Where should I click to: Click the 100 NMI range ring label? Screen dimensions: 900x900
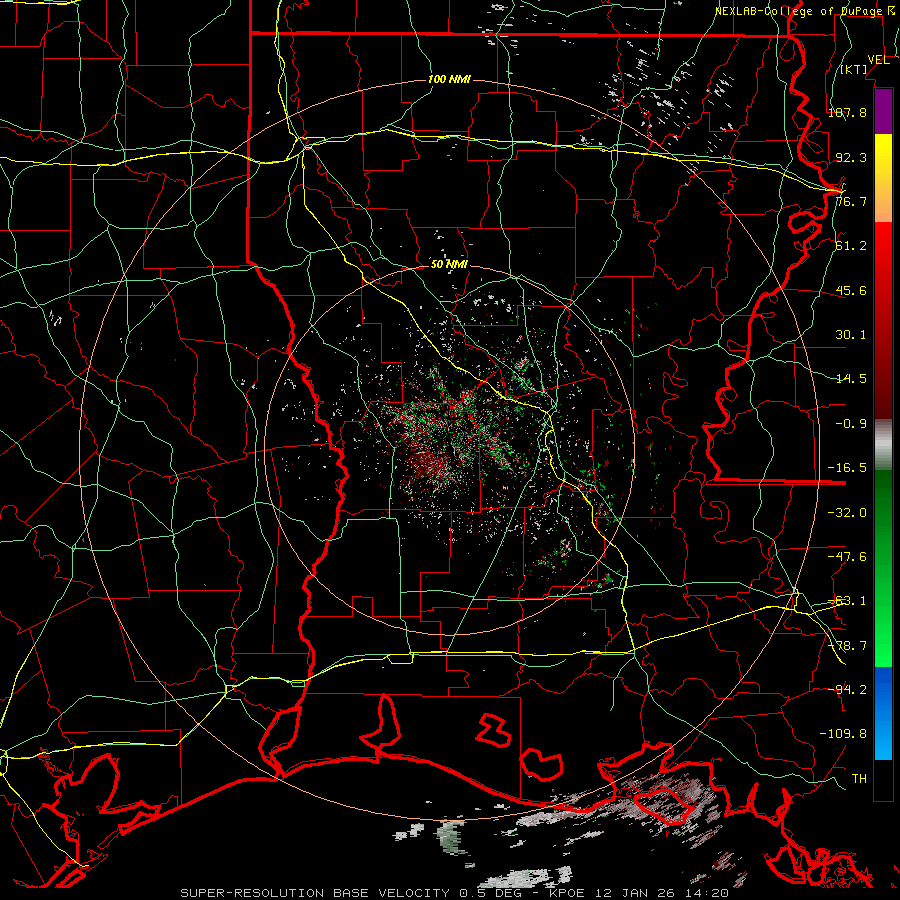click(x=449, y=79)
